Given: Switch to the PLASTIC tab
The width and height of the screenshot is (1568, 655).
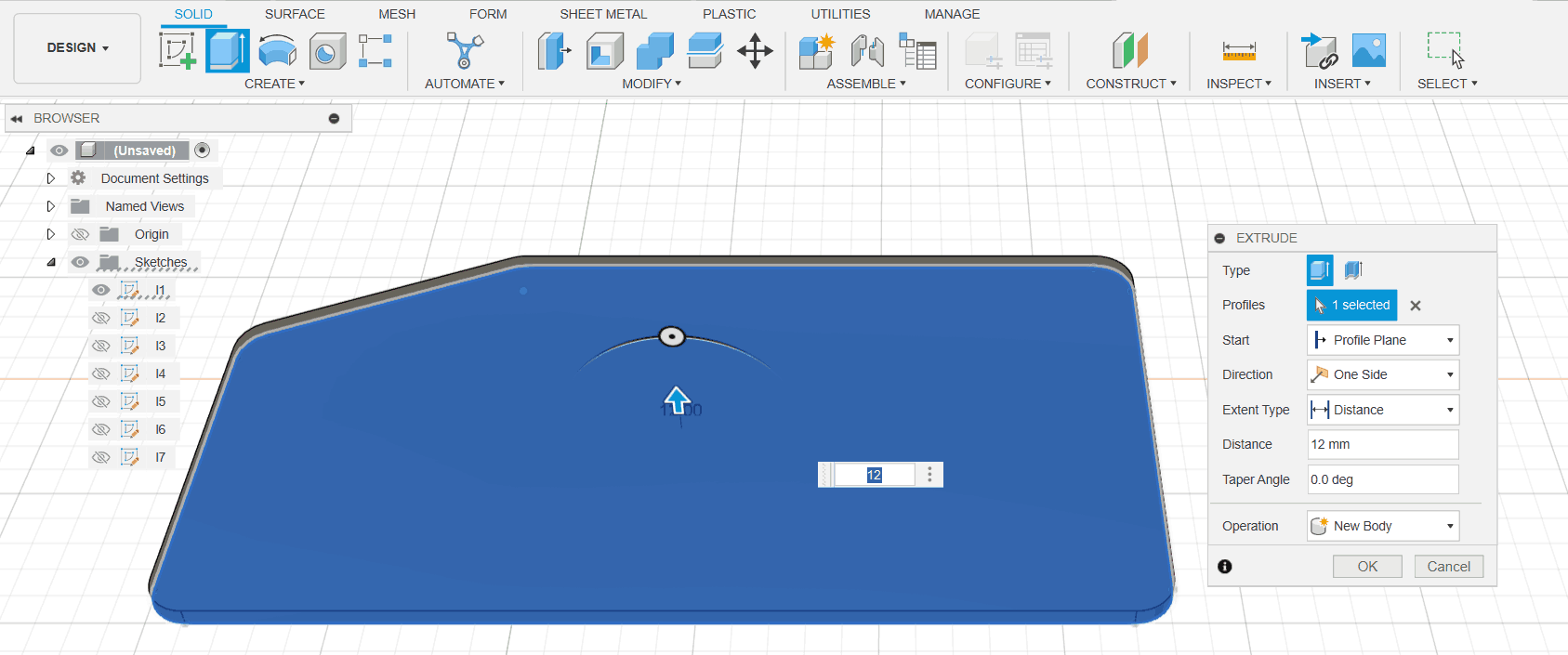Looking at the screenshot, I should click(730, 14).
